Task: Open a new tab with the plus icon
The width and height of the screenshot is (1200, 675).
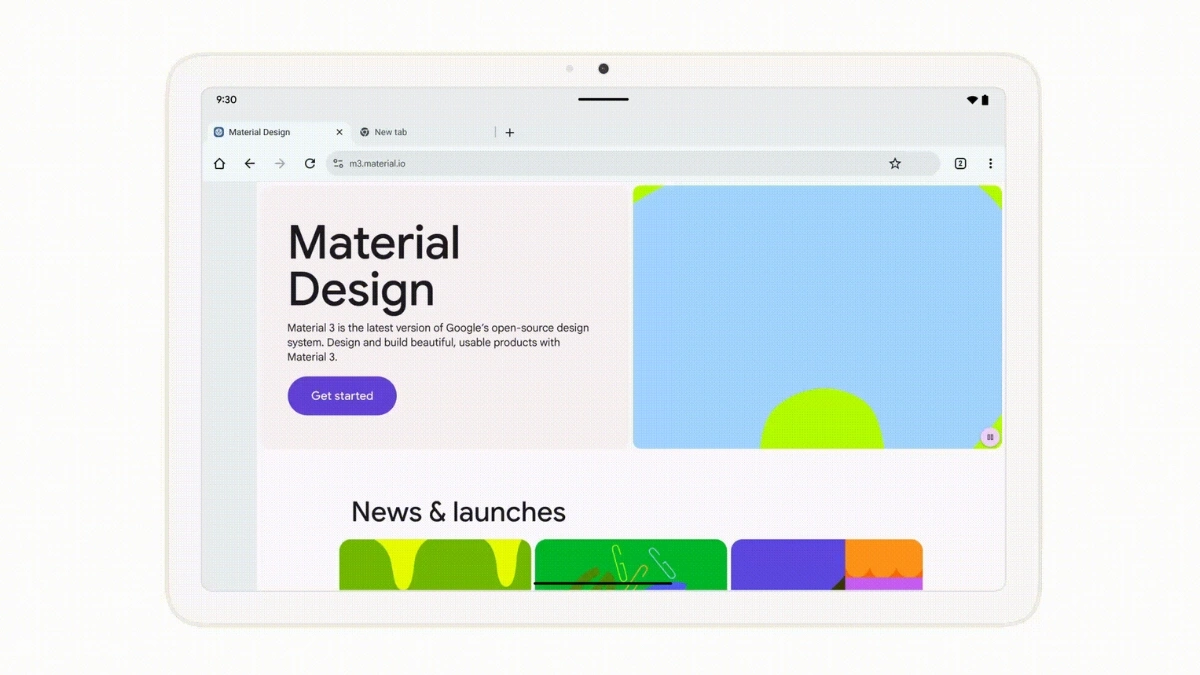Action: click(x=510, y=132)
